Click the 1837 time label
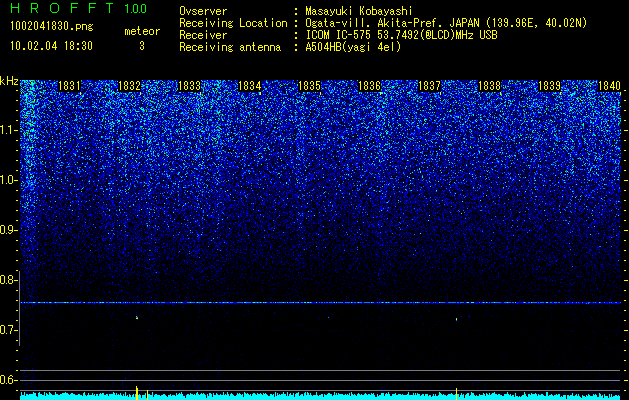 [x=429, y=86]
